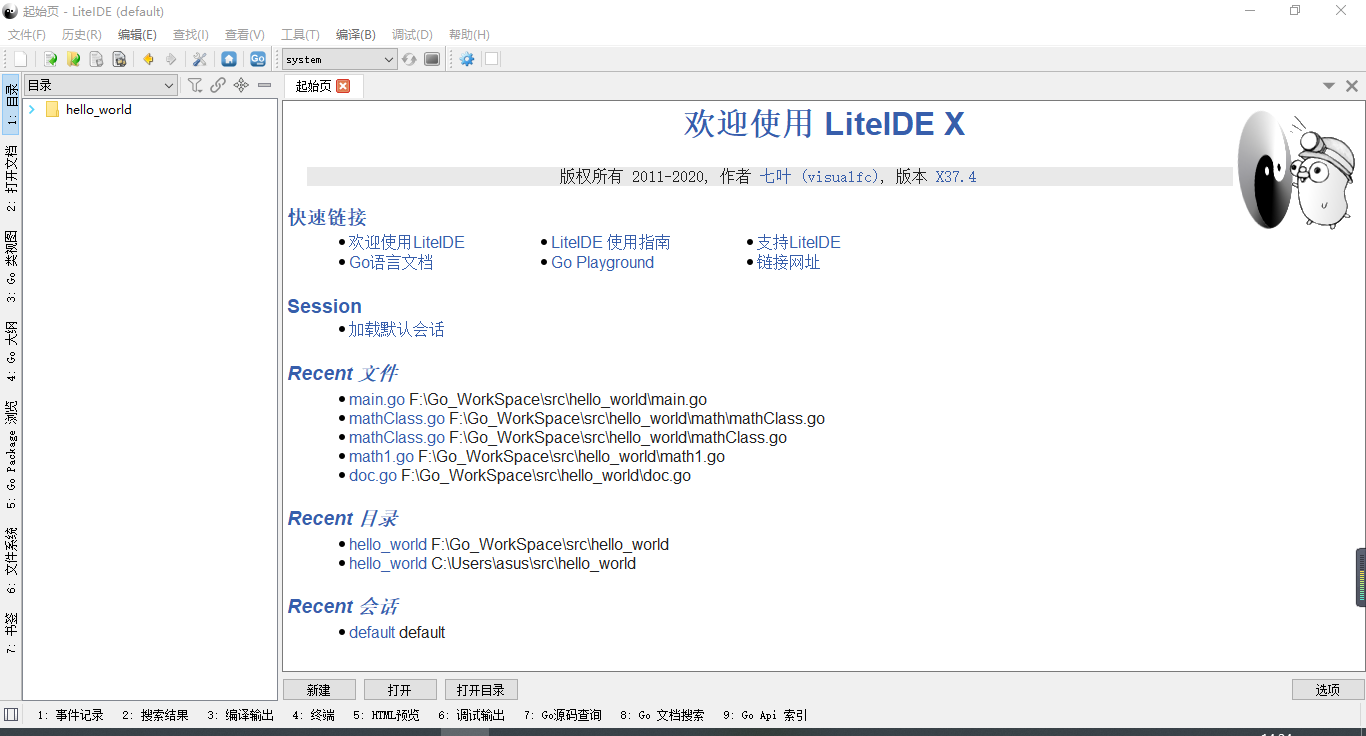Click the Open file toolbar icon
This screenshot has height=736, width=1366.
pyautogui.click(x=50, y=59)
